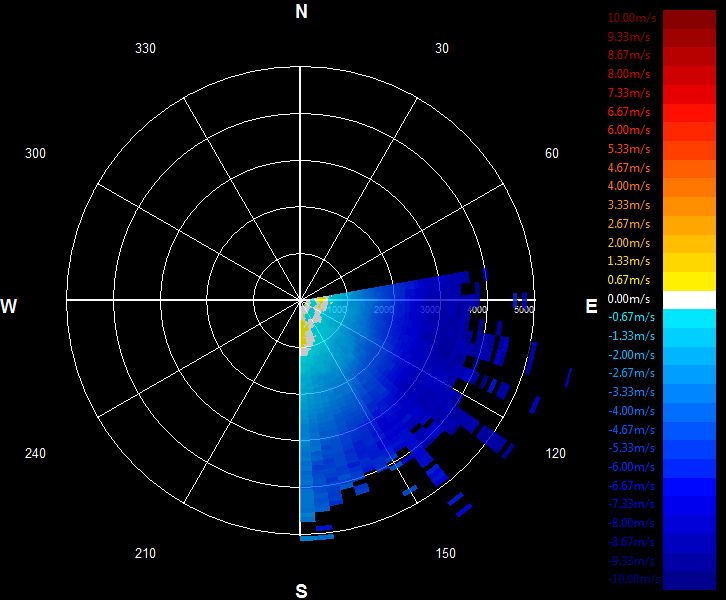The height and width of the screenshot is (600, 726).
Task: Click the 4.00m/s legend label
Action: (x=629, y=186)
